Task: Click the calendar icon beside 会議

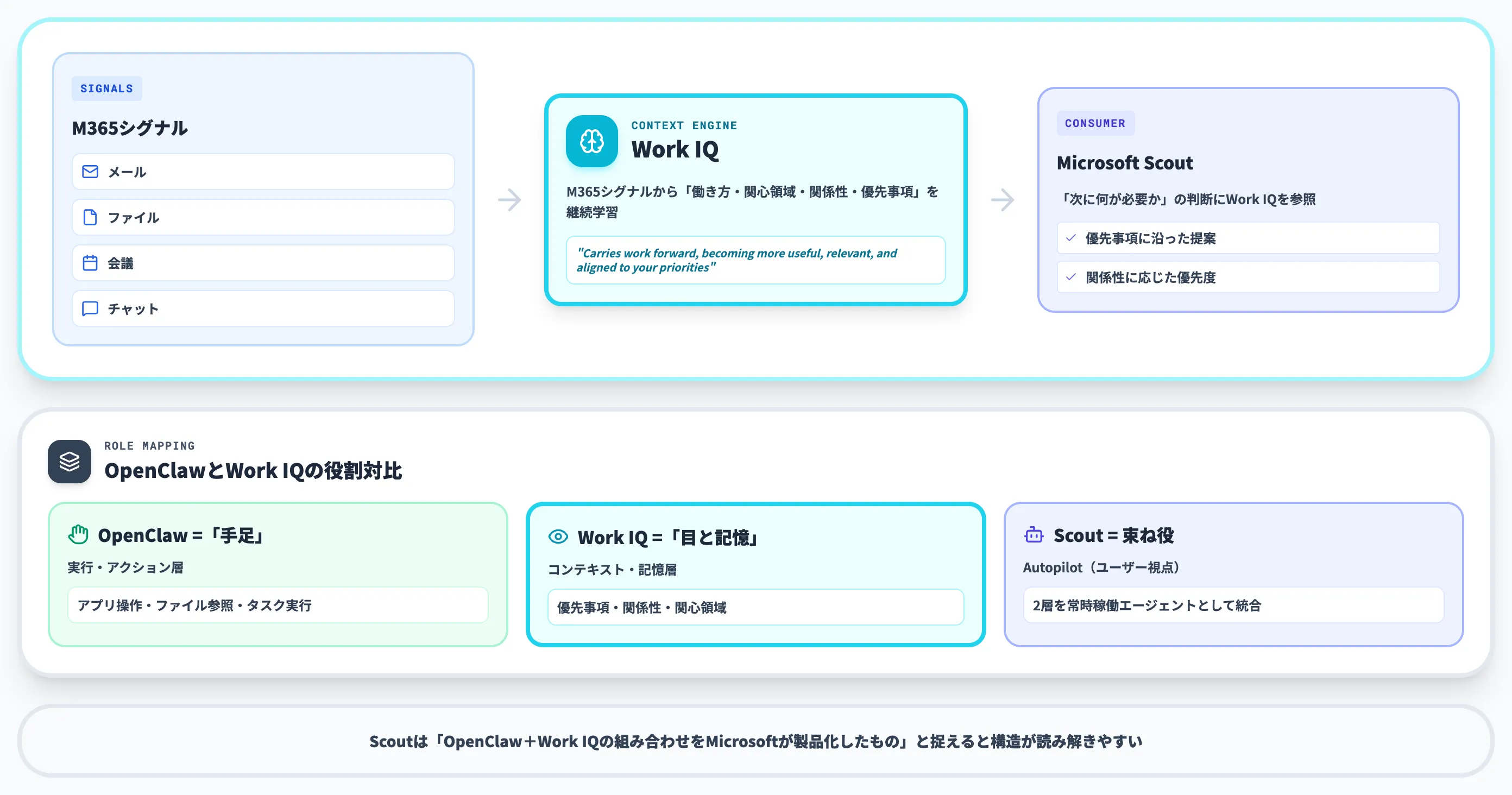Action: click(x=90, y=263)
